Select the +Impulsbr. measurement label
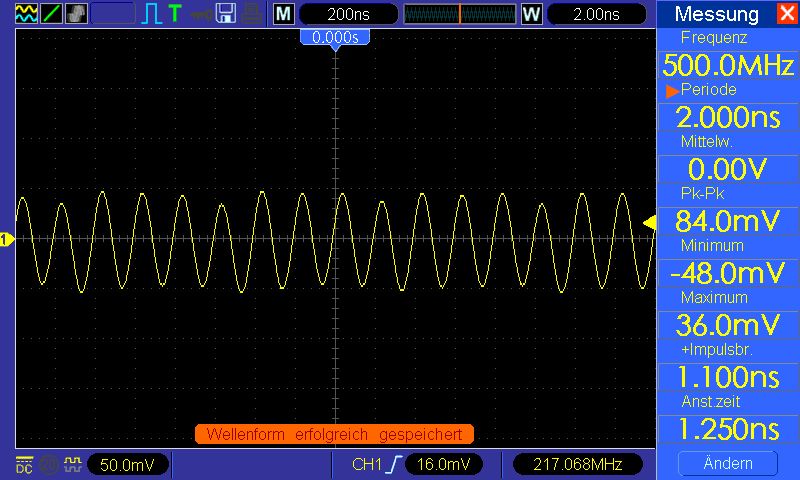The width and height of the screenshot is (800, 480). [717, 349]
